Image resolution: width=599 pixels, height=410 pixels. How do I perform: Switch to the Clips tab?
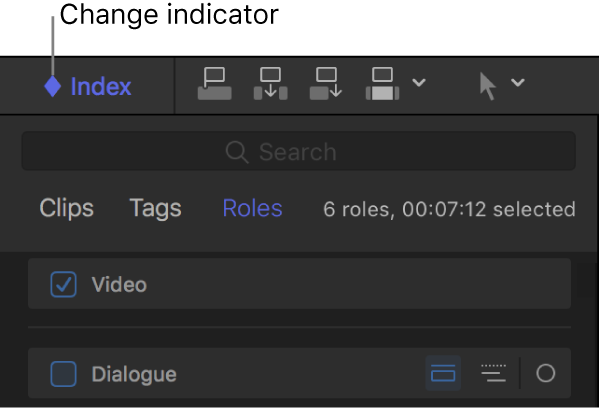pyautogui.click(x=66, y=208)
